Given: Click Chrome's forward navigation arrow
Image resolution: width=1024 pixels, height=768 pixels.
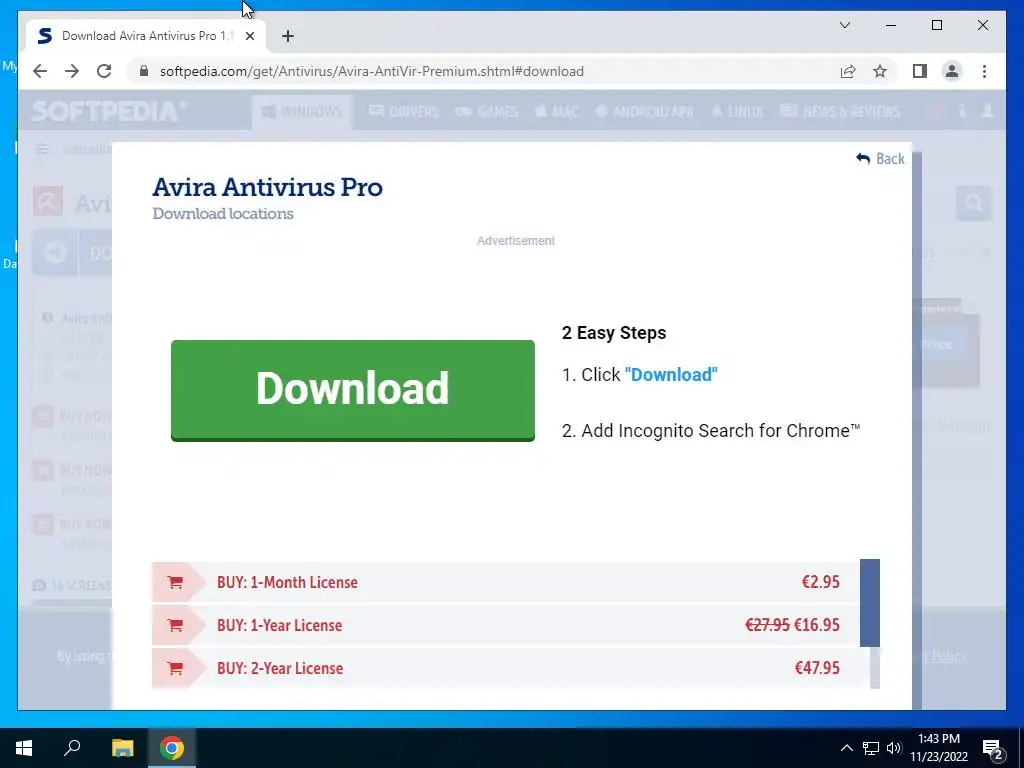Looking at the screenshot, I should pyautogui.click(x=72, y=71).
